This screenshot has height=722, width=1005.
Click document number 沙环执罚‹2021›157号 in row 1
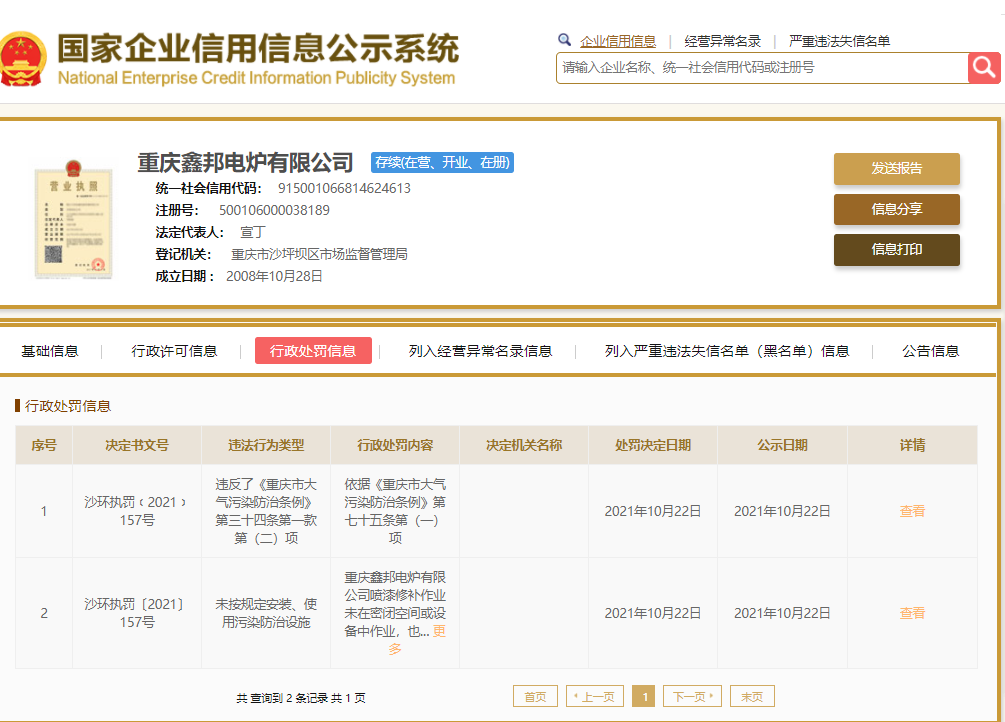tap(137, 511)
